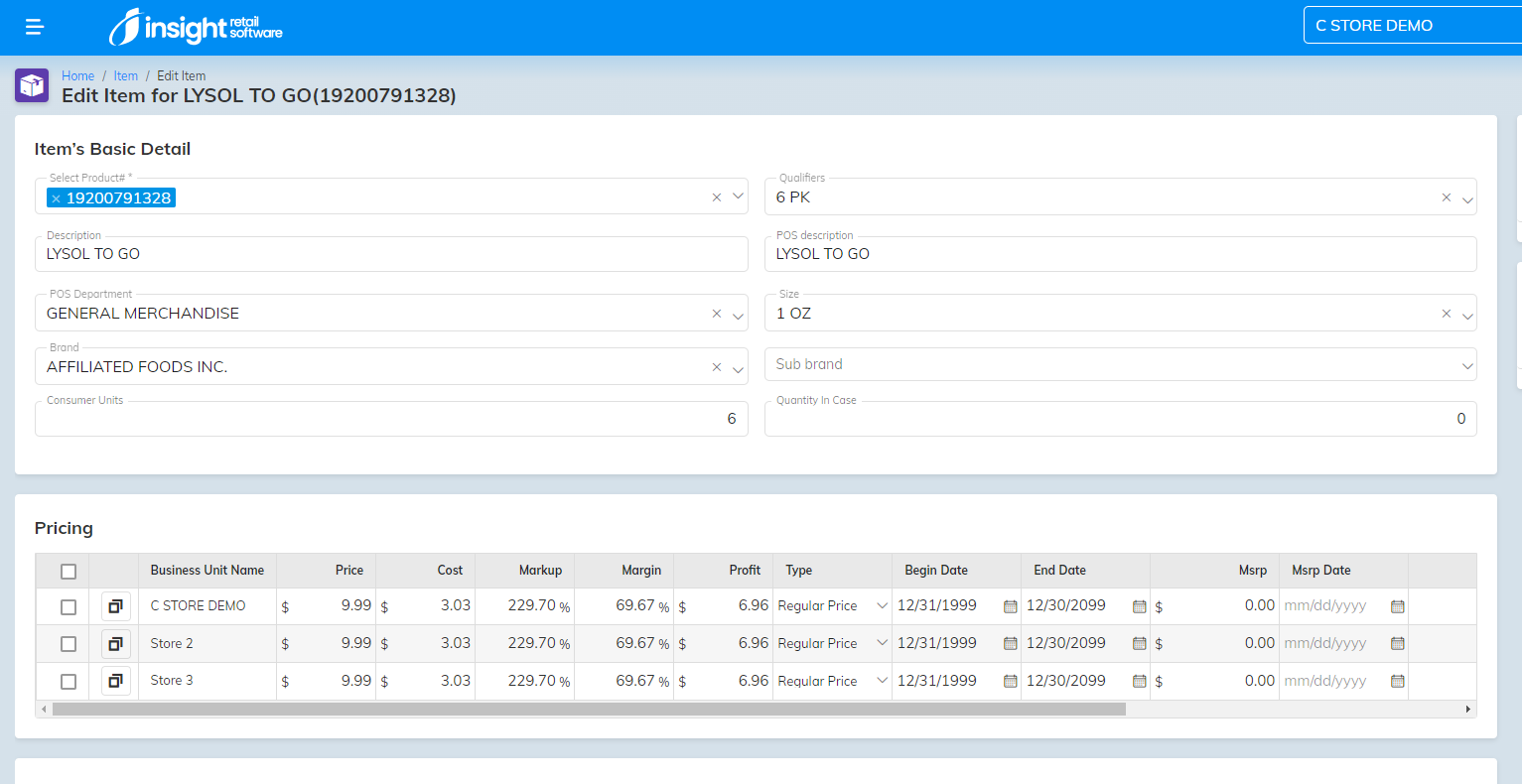Expand the Select Product# dropdown

coord(738,196)
